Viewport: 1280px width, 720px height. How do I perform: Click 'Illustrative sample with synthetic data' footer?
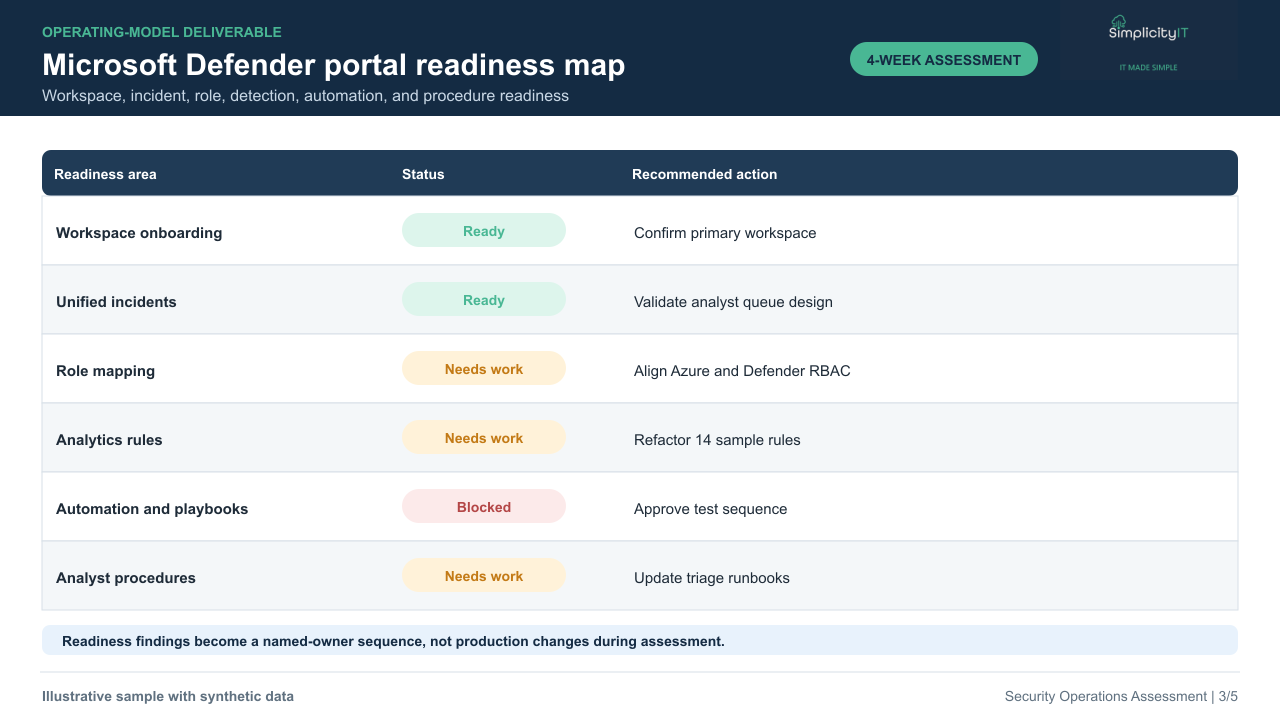pyautogui.click(x=168, y=696)
